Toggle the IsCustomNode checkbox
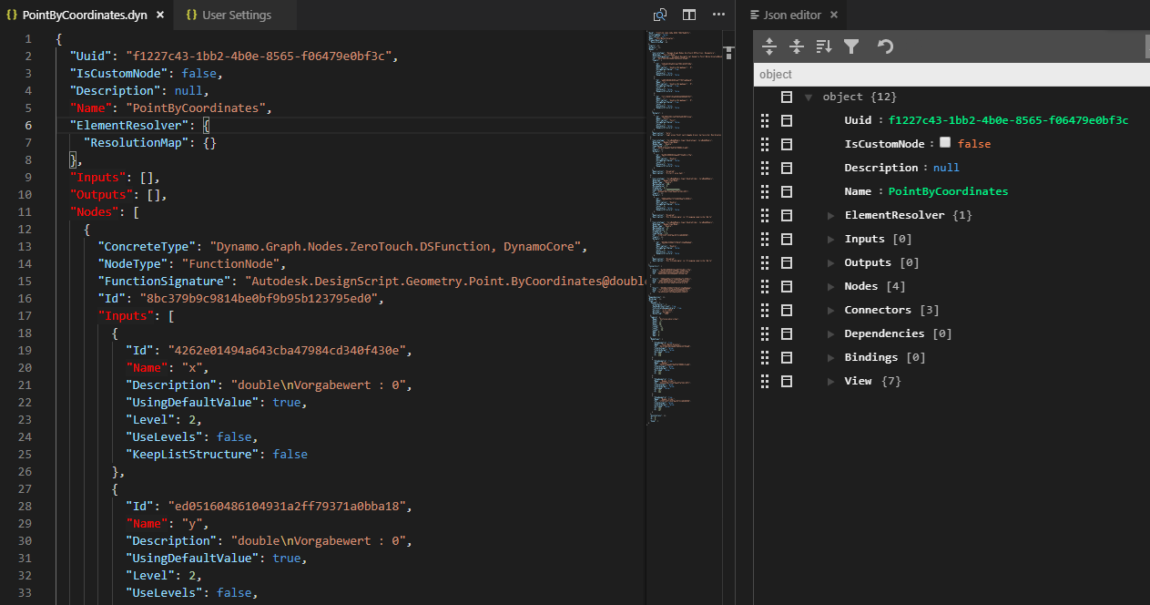 (x=945, y=143)
